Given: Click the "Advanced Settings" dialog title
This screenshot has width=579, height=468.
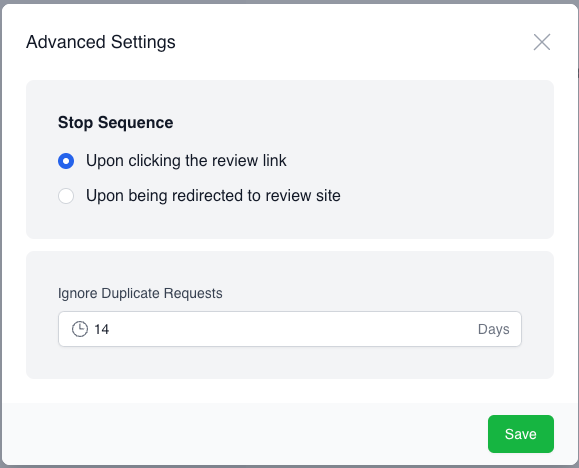Looking at the screenshot, I should click(x=100, y=42).
